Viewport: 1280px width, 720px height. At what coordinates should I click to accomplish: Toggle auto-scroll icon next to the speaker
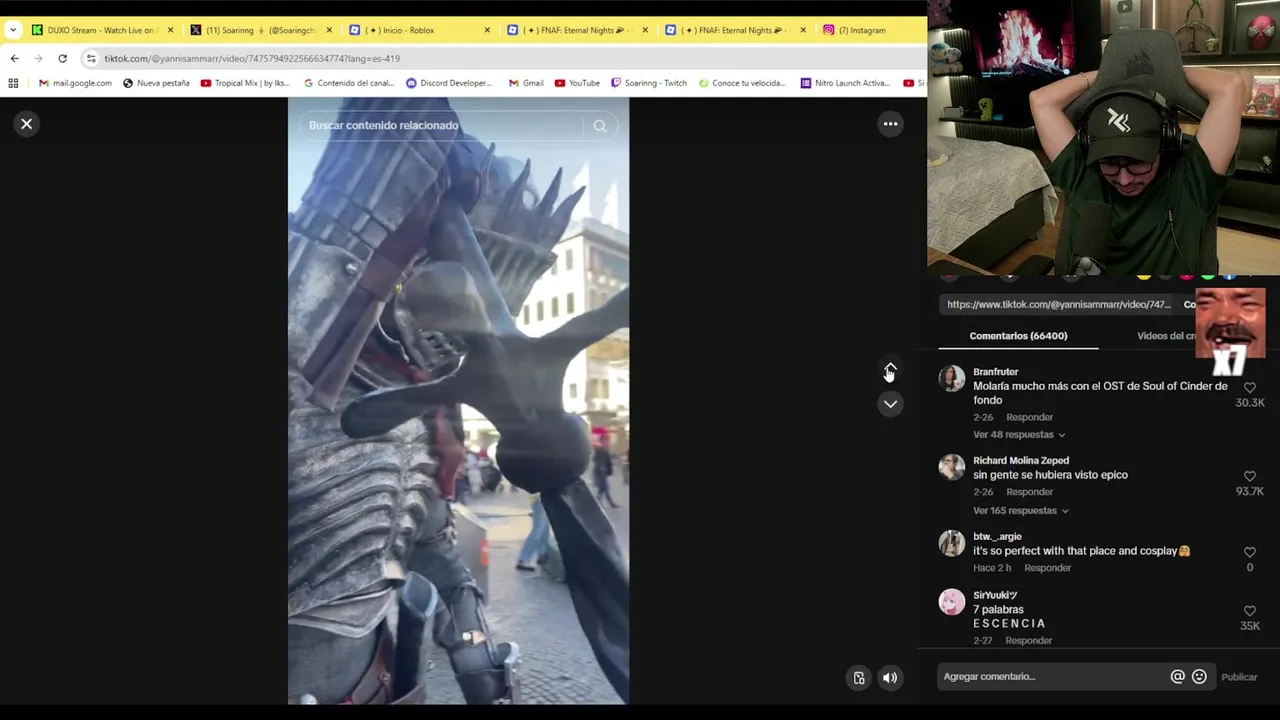pyautogui.click(x=858, y=678)
